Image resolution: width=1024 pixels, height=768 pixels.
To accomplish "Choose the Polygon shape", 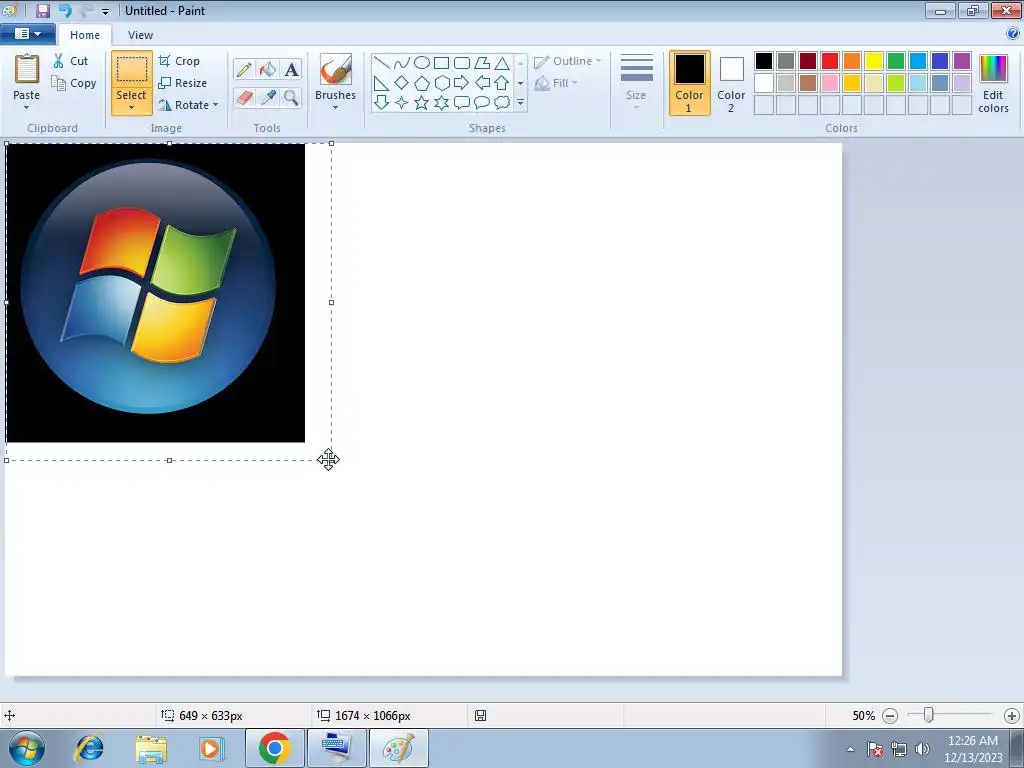I will (482, 63).
